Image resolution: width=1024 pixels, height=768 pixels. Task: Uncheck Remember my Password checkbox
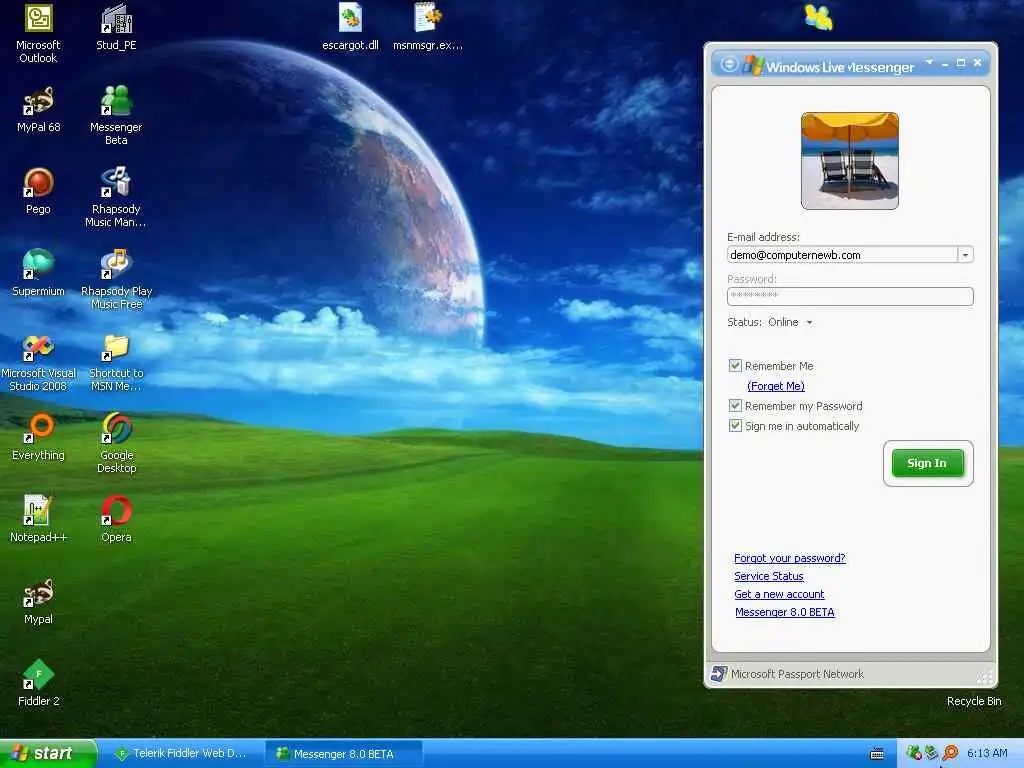[x=735, y=406]
